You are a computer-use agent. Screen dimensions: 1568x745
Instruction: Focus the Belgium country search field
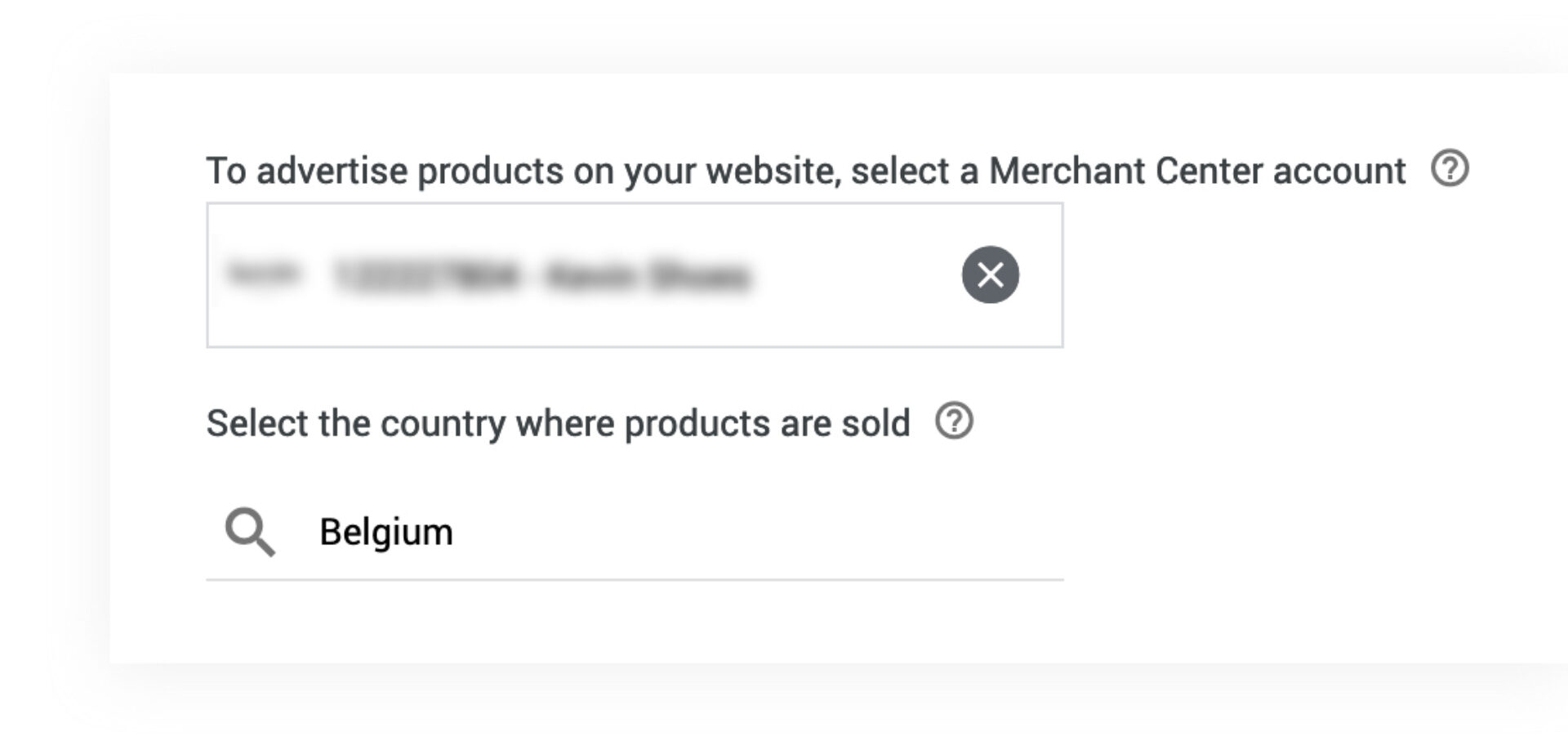635,532
